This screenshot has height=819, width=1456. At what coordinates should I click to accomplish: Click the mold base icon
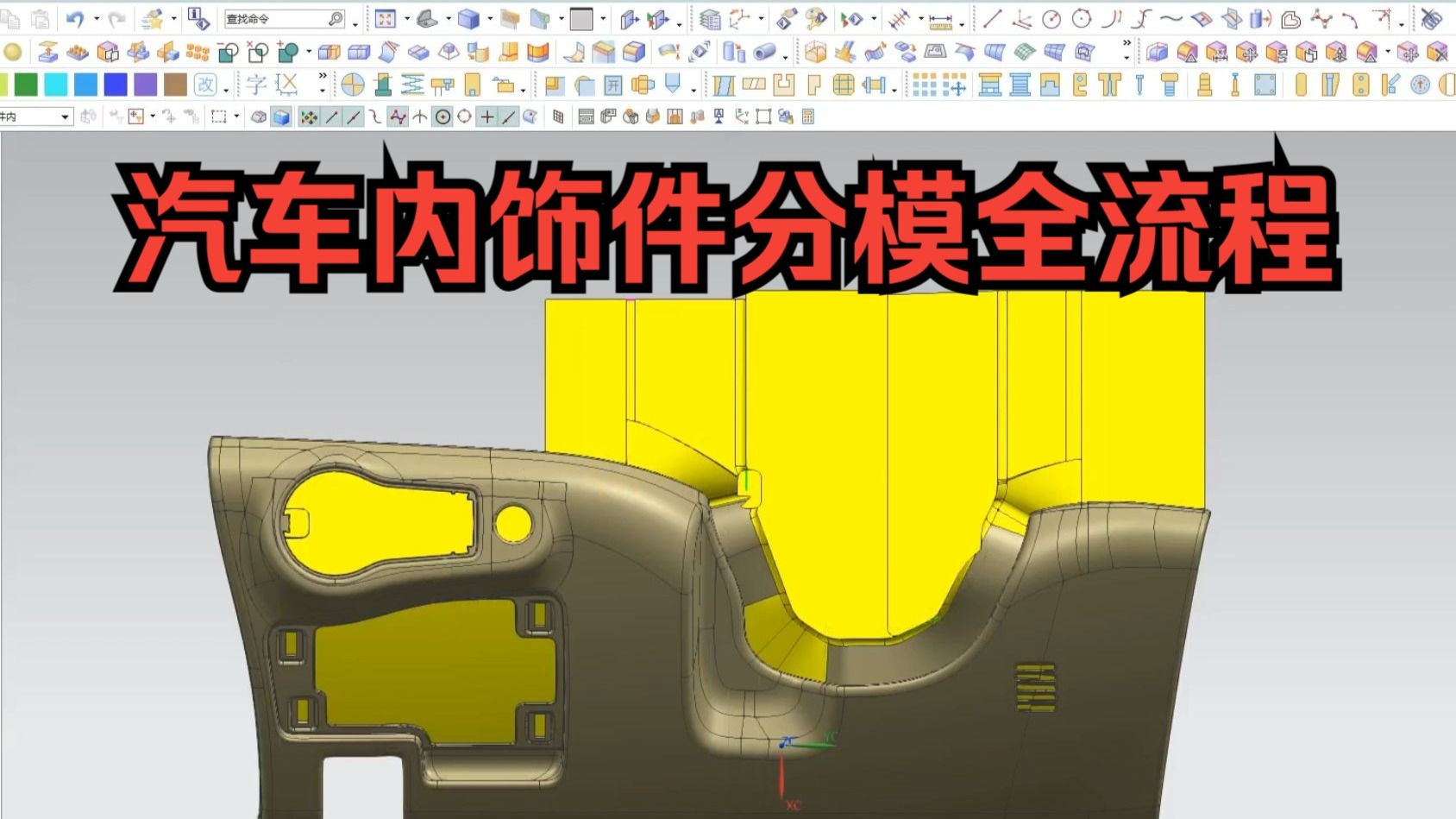[x=990, y=85]
